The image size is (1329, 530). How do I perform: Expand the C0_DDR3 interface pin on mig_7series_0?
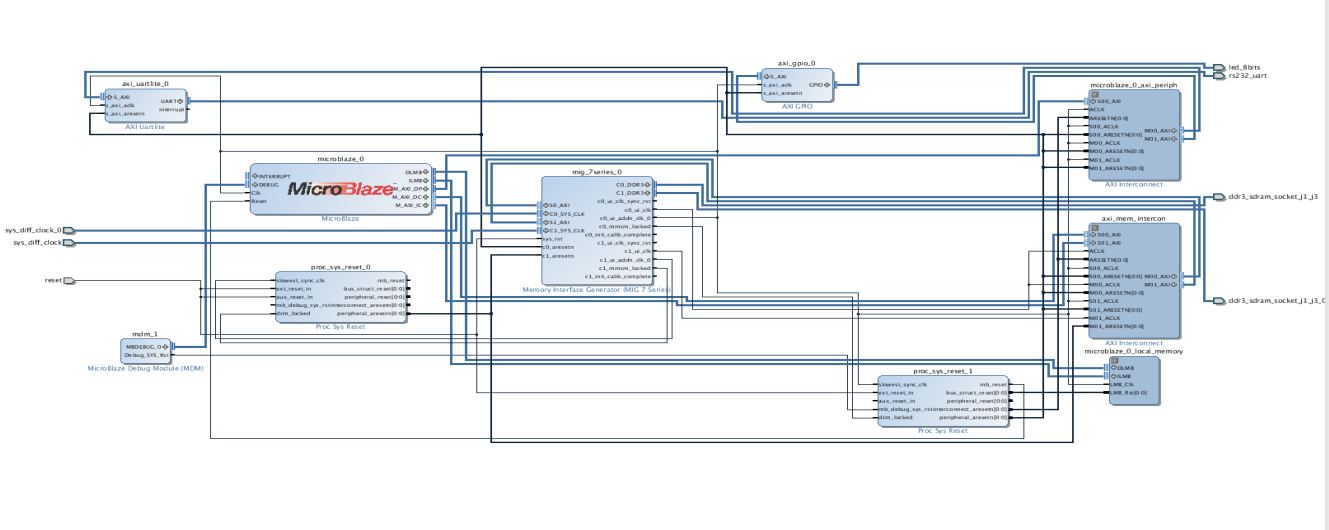point(648,185)
